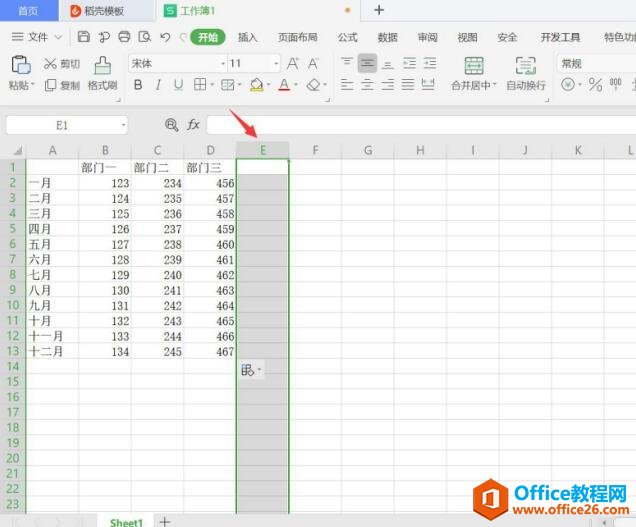636x527 pixels.
Task: Select the Sheet1 tab
Action: coord(126,522)
